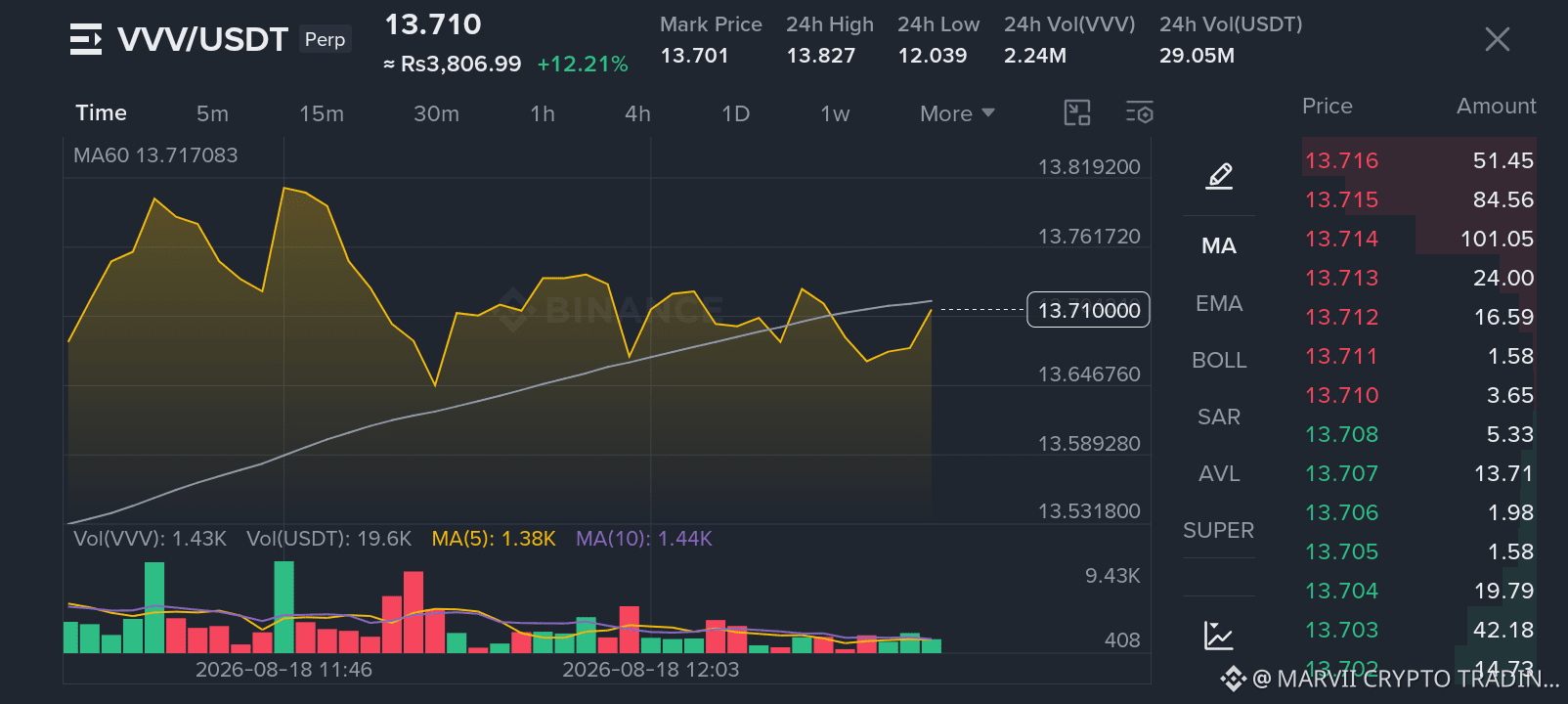
Task: Select bid price 13.706
Action: click(1341, 512)
